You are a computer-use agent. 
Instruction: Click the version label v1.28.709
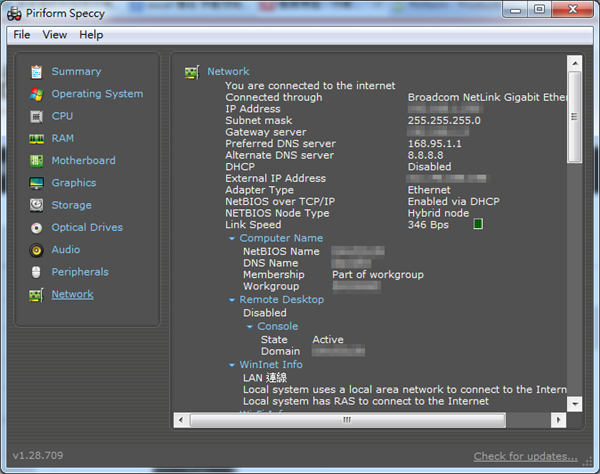pos(38,456)
